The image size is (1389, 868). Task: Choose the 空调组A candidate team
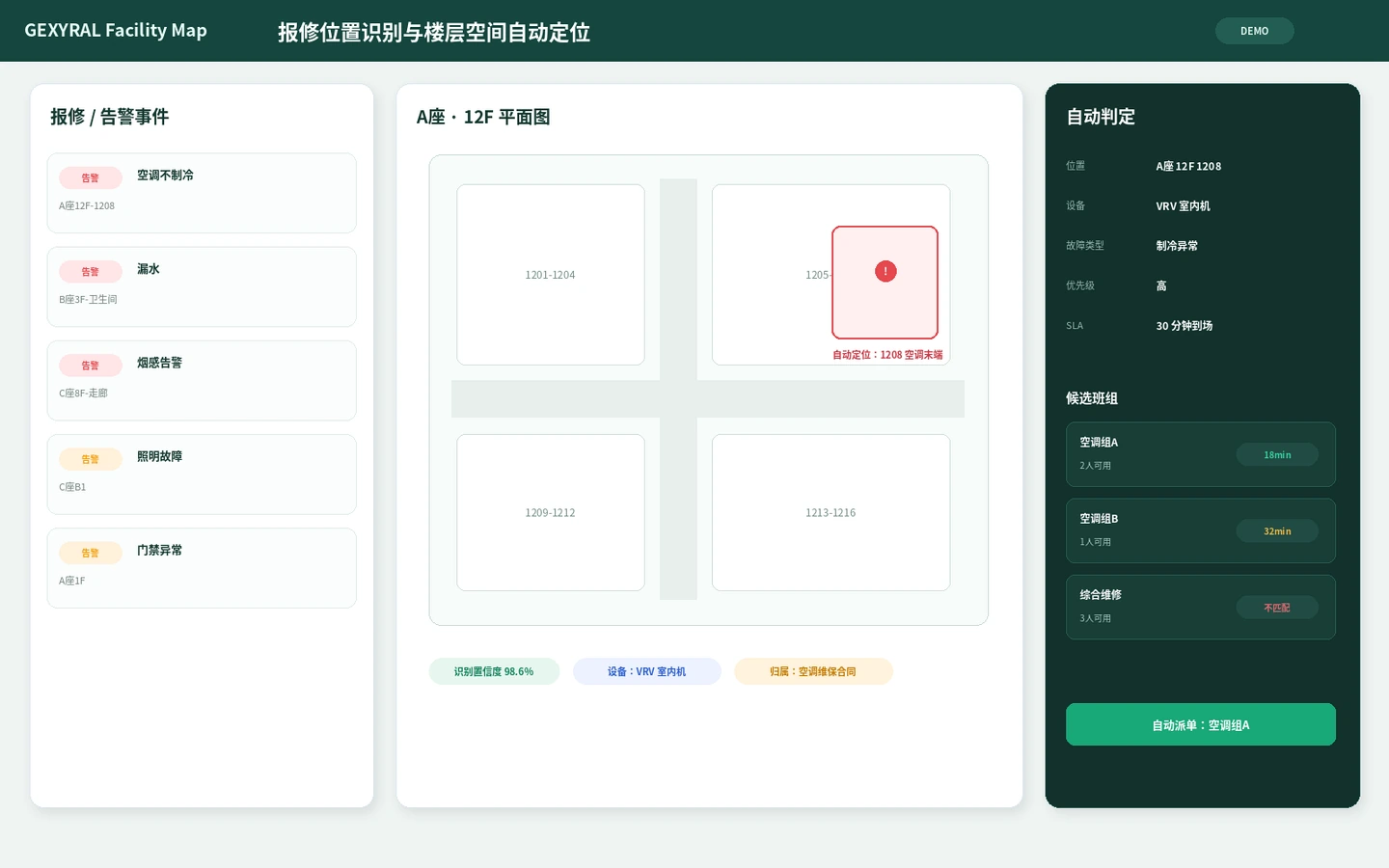point(1201,454)
